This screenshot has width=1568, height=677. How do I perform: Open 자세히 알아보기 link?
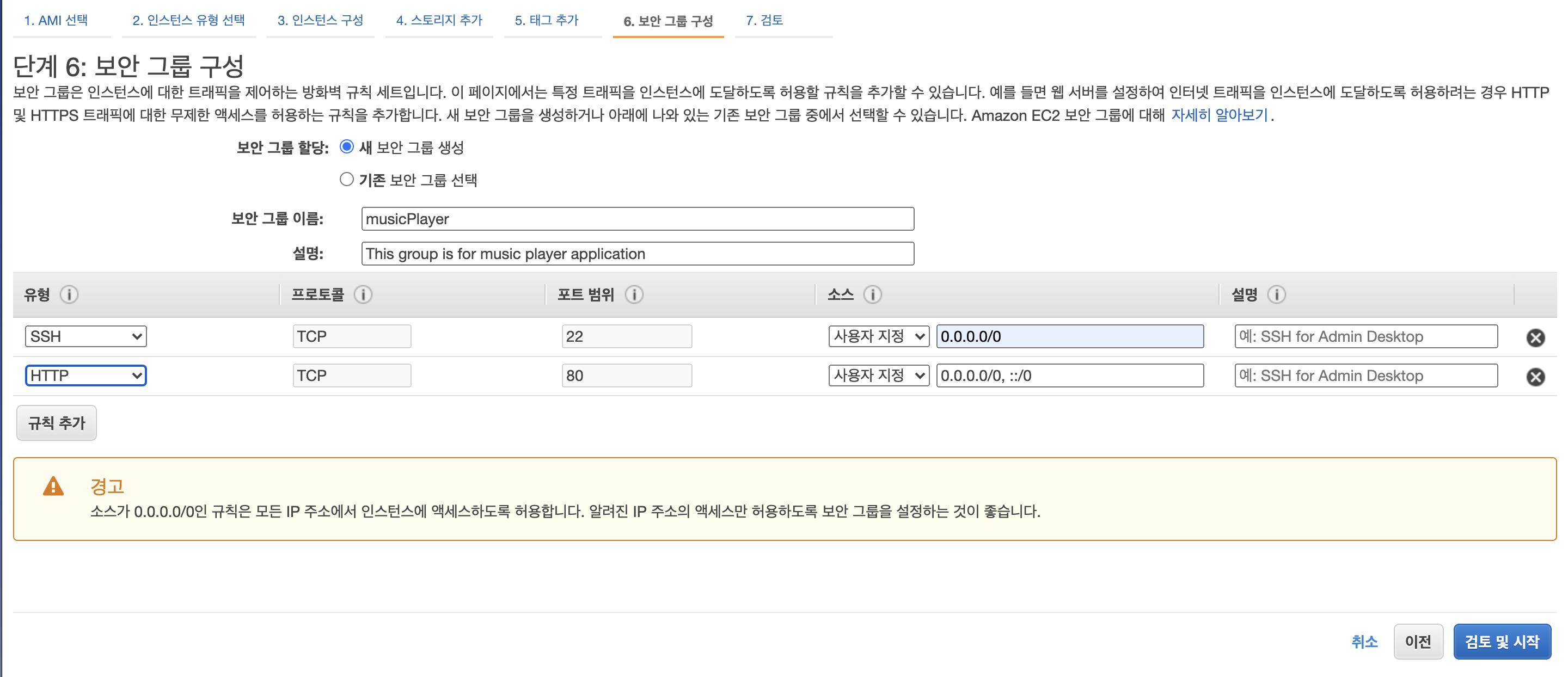point(1218,115)
